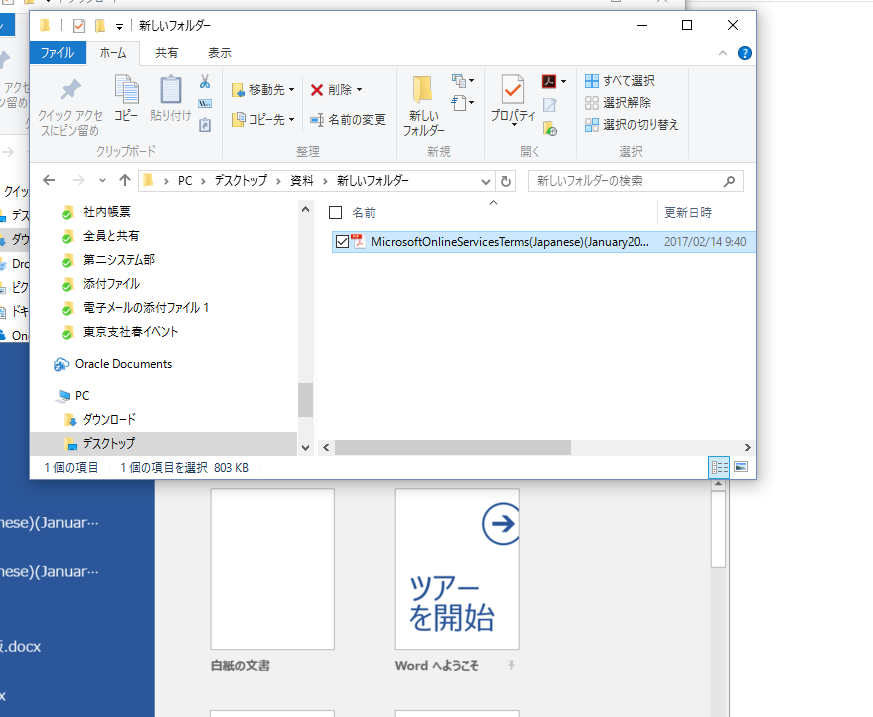Viewport: 873px width, 717px height.
Task: Click the navigation pane vertical scrollbar thumb
Action: click(x=305, y=400)
